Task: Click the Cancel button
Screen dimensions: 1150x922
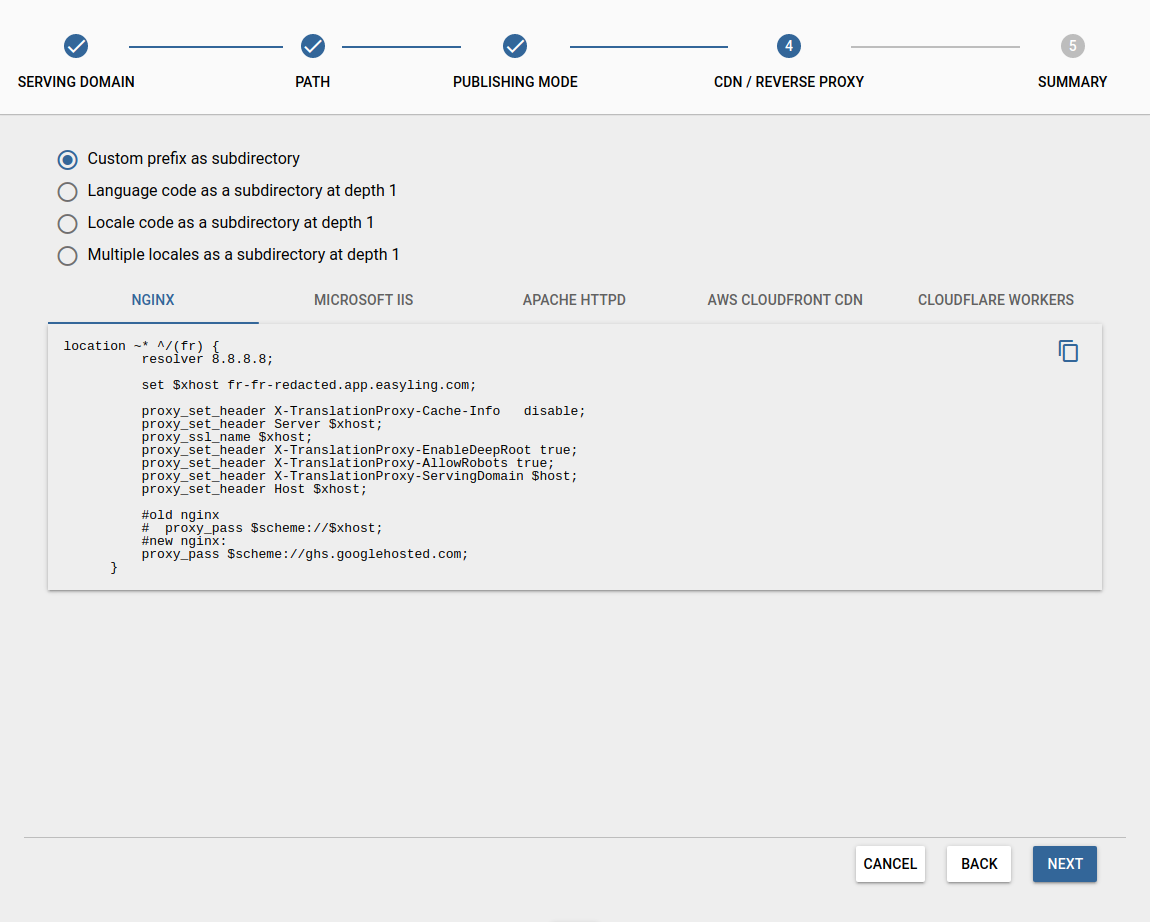Action: click(x=890, y=864)
